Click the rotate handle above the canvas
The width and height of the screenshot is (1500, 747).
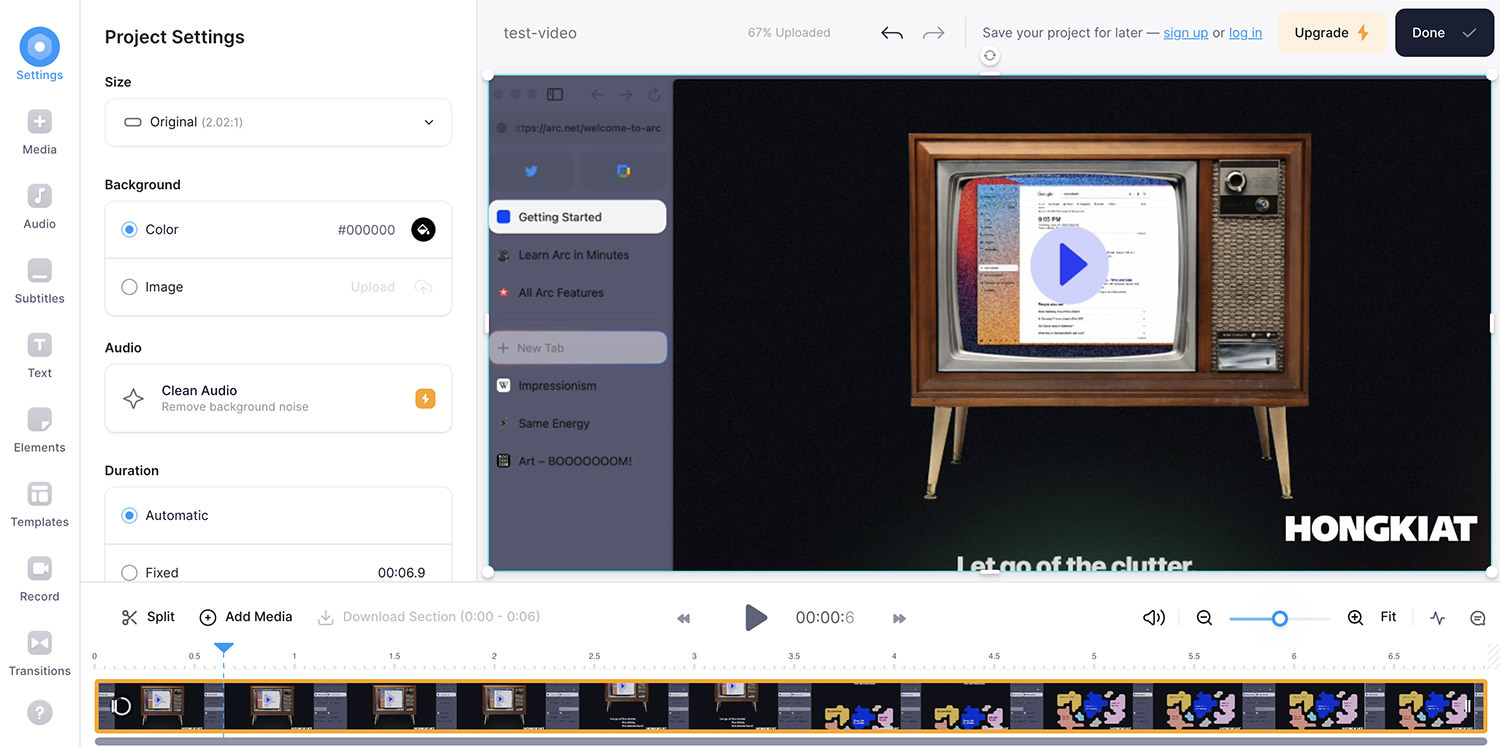pos(989,56)
